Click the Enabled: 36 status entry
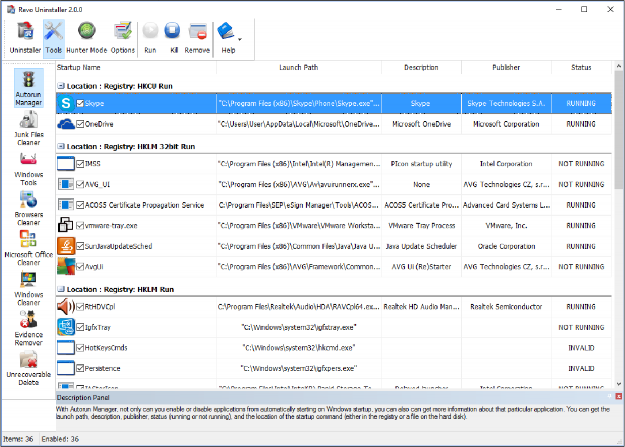The image size is (625, 447). point(60,439)
